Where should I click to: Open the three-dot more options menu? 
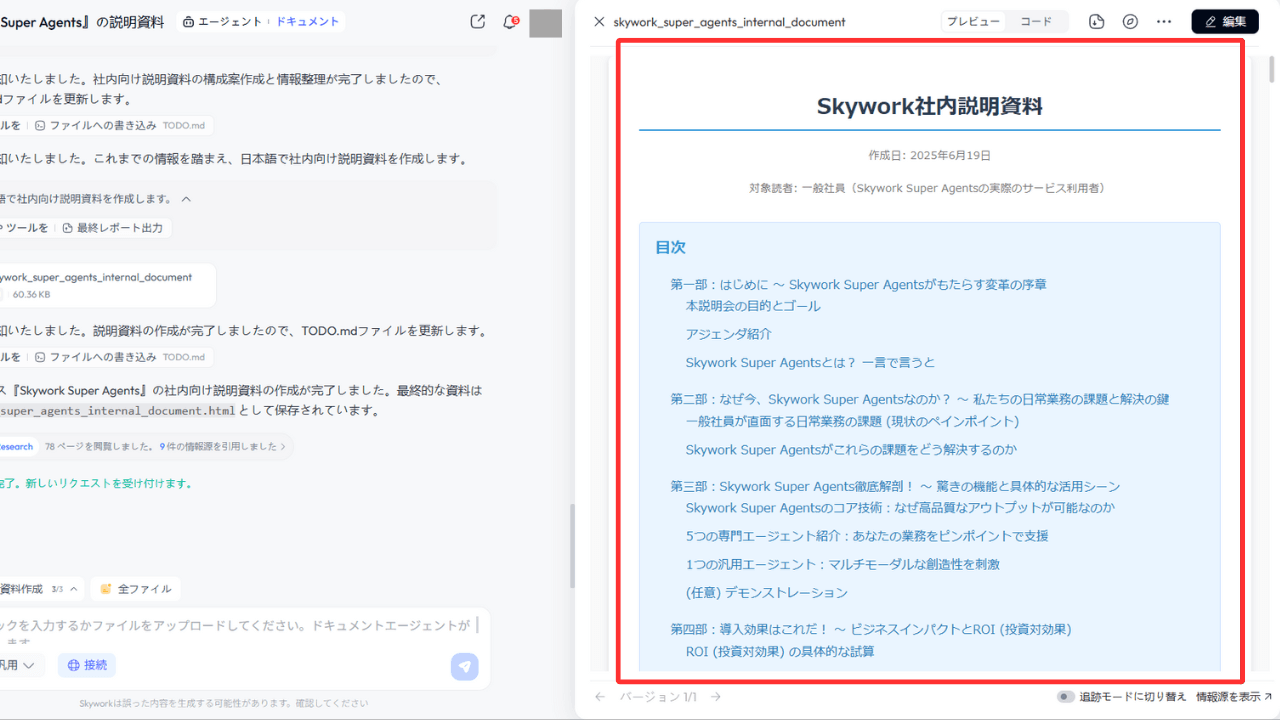pyautogui.click(x=1164, y=21)
